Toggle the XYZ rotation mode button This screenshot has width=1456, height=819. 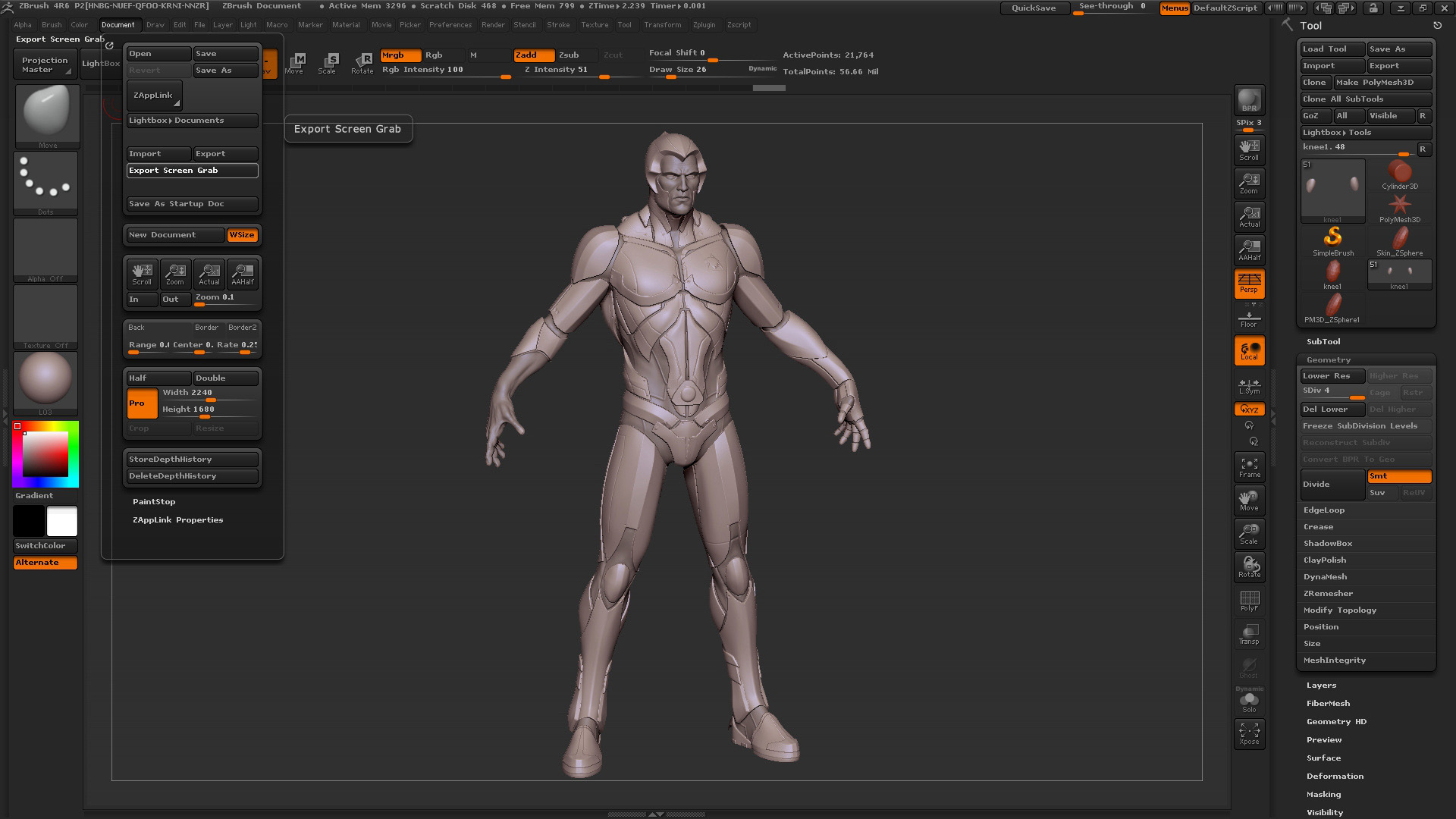pos(1249,409)
